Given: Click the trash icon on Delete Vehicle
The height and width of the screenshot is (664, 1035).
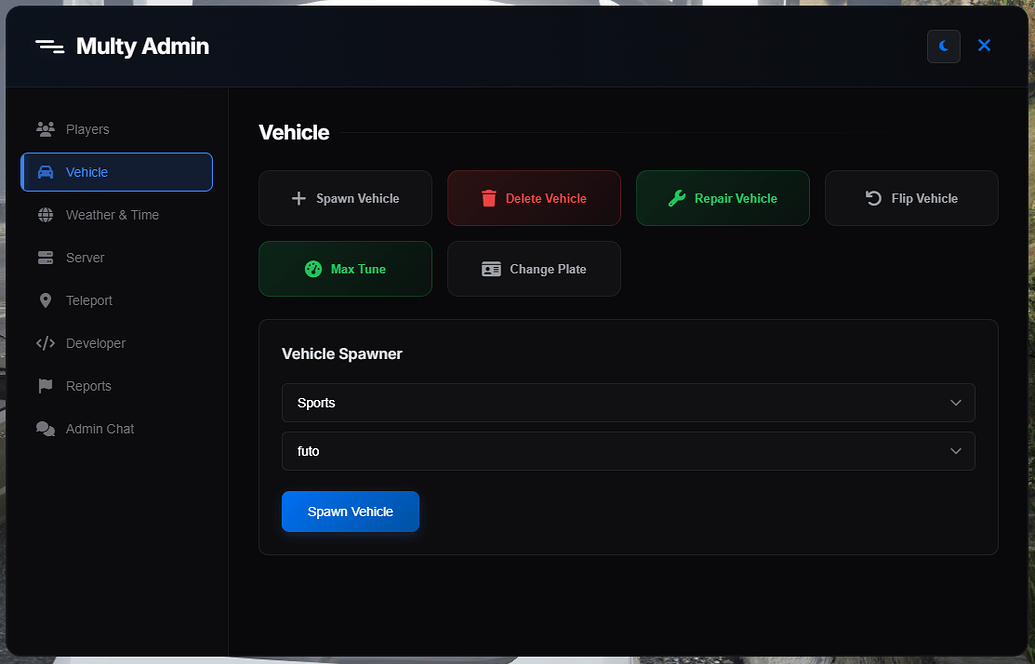Looking at the screenshot, I should click(489, 198).
